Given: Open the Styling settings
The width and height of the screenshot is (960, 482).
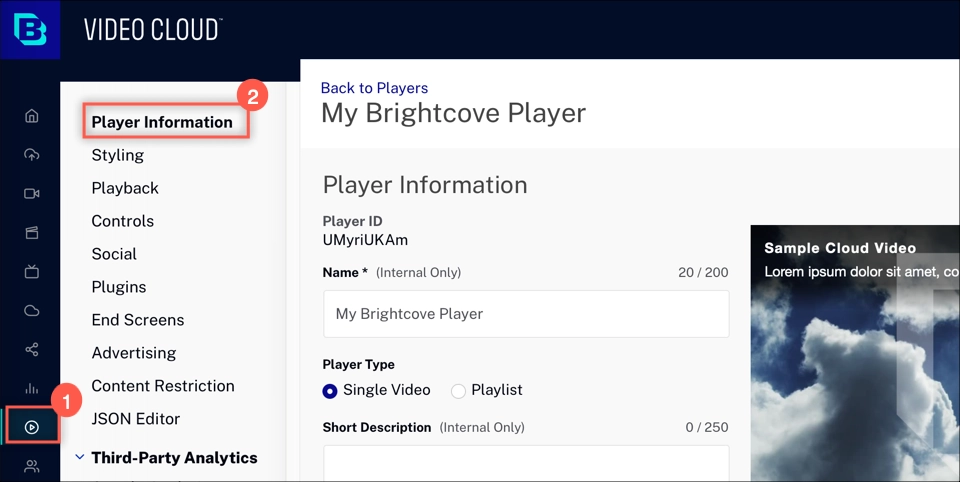Looking at the screenshot, I should [x=118, y=155].
